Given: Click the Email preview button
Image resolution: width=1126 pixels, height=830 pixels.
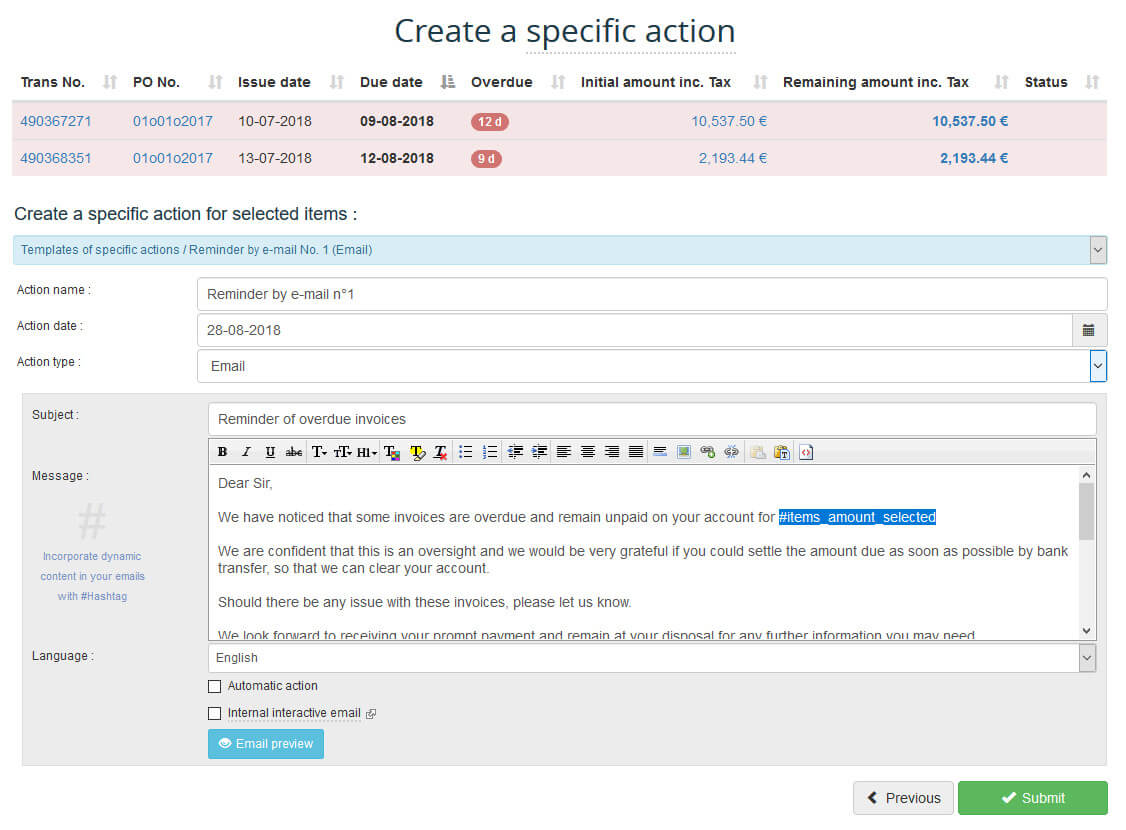Looking at the screenshot, I should tap(266, 744).
